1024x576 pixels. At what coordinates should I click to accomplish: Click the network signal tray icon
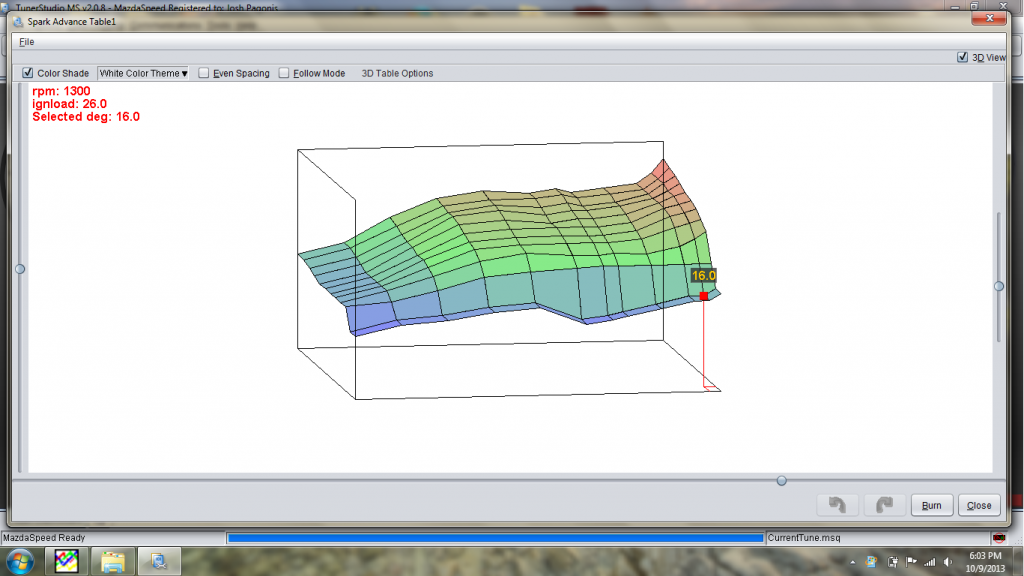point(930,561)
